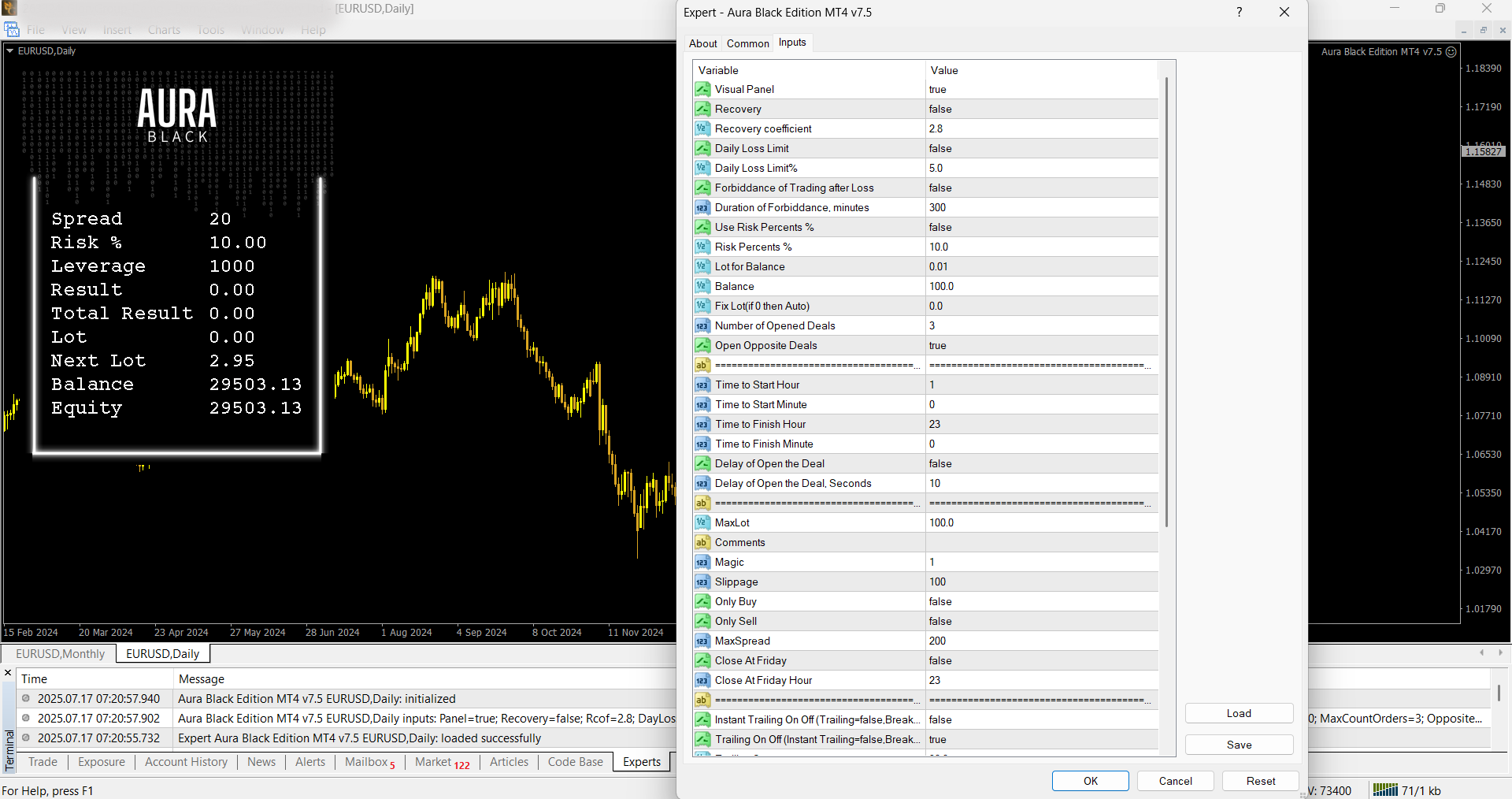Open the Account History terminal tab
The width and height of the screenshot is (1512, 799).
[186, 761]
